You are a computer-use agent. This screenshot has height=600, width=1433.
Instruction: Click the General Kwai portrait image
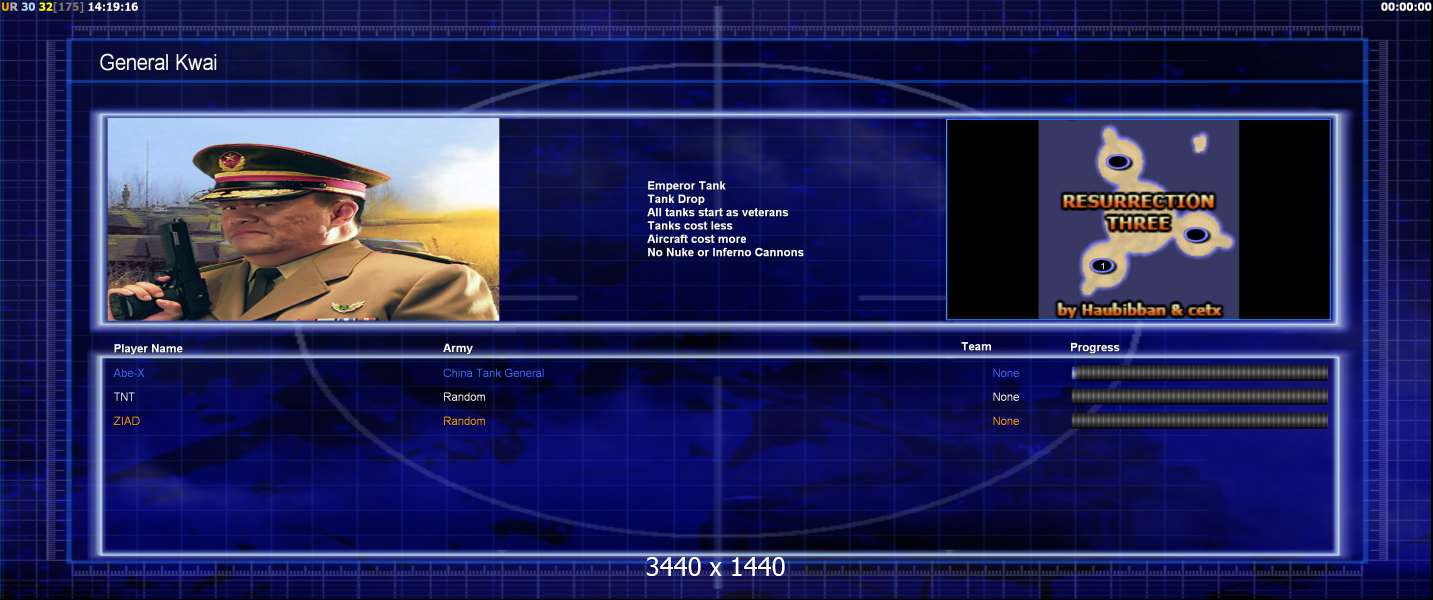tap(303, 219)
